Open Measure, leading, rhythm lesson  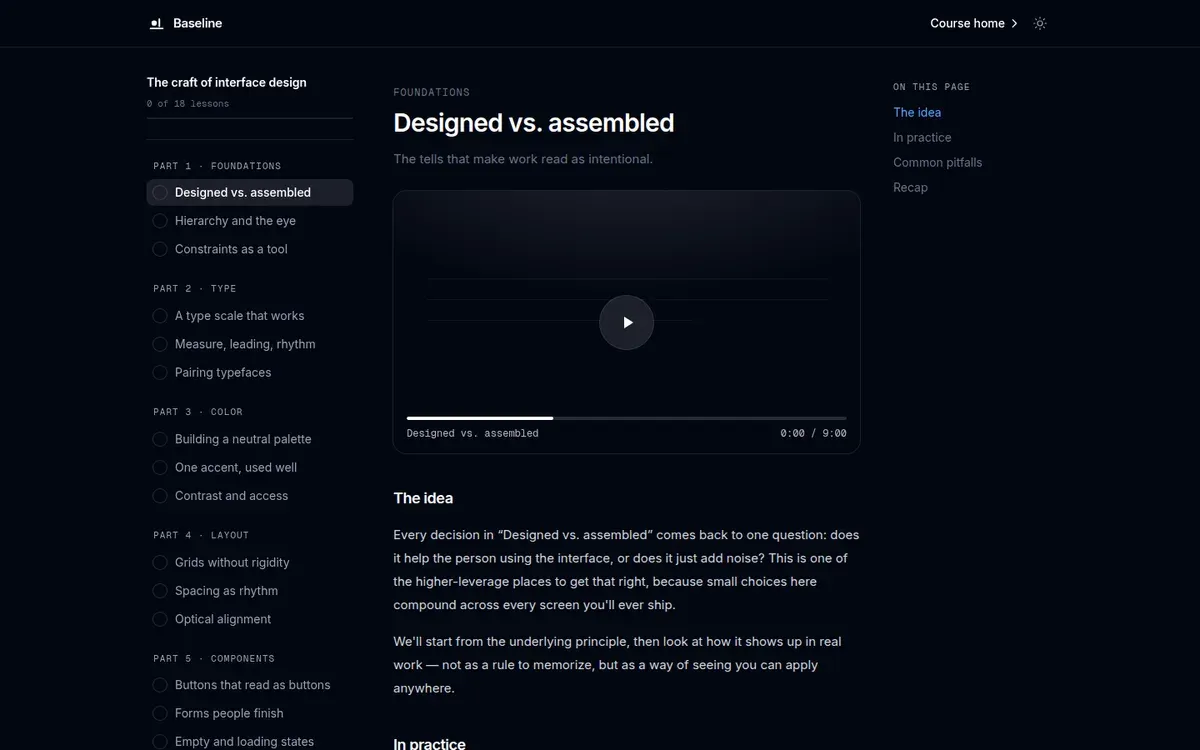click(x=250, y=344)
